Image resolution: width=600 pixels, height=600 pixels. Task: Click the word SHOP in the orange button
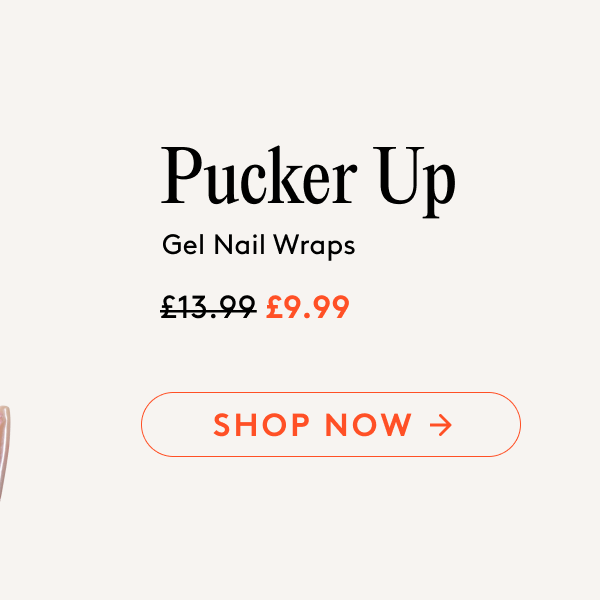tap(261, 425)
